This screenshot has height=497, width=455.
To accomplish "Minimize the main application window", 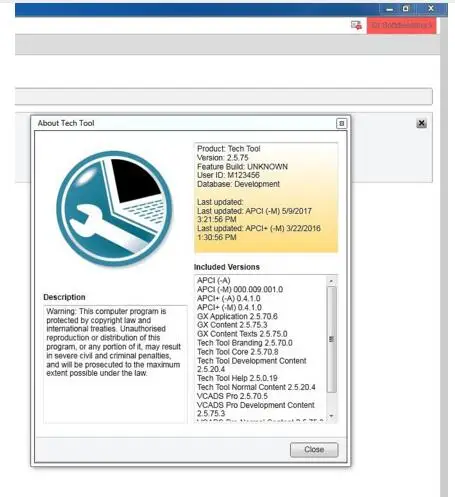I will (389, 9).
